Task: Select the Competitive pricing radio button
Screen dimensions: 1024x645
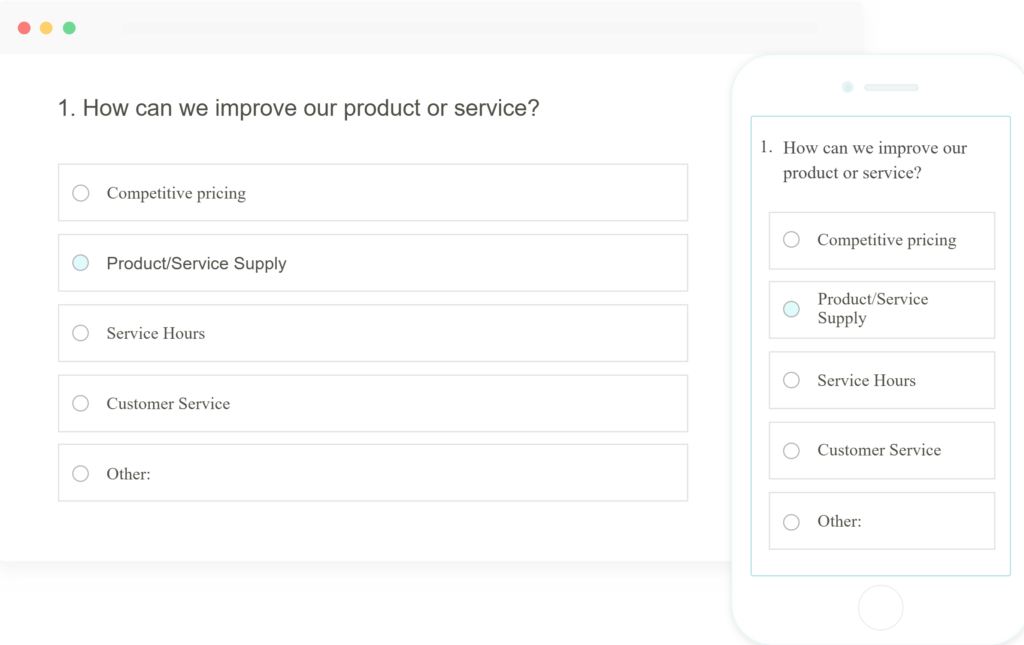Action: pos(80,192)
